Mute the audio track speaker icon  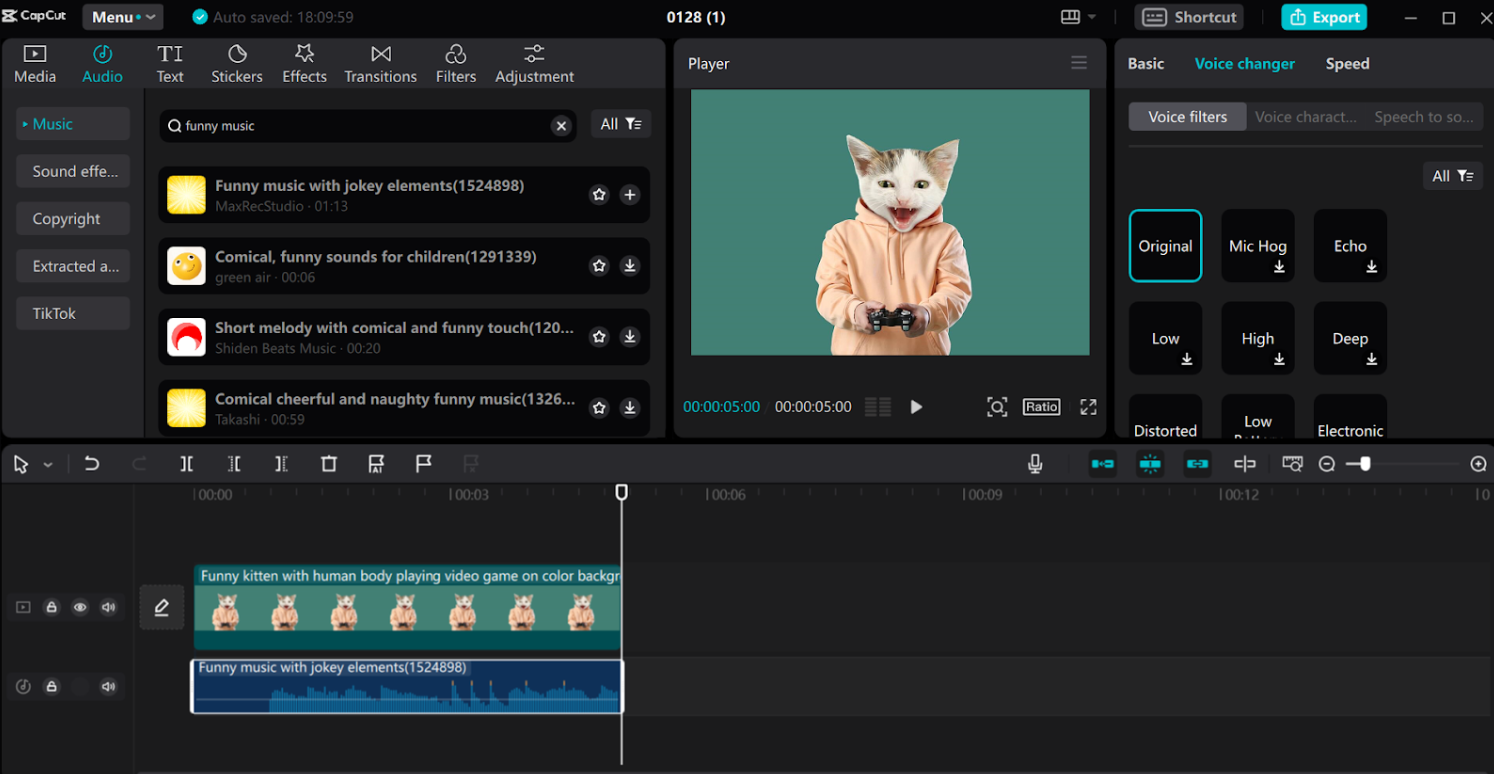pos(109,687)
